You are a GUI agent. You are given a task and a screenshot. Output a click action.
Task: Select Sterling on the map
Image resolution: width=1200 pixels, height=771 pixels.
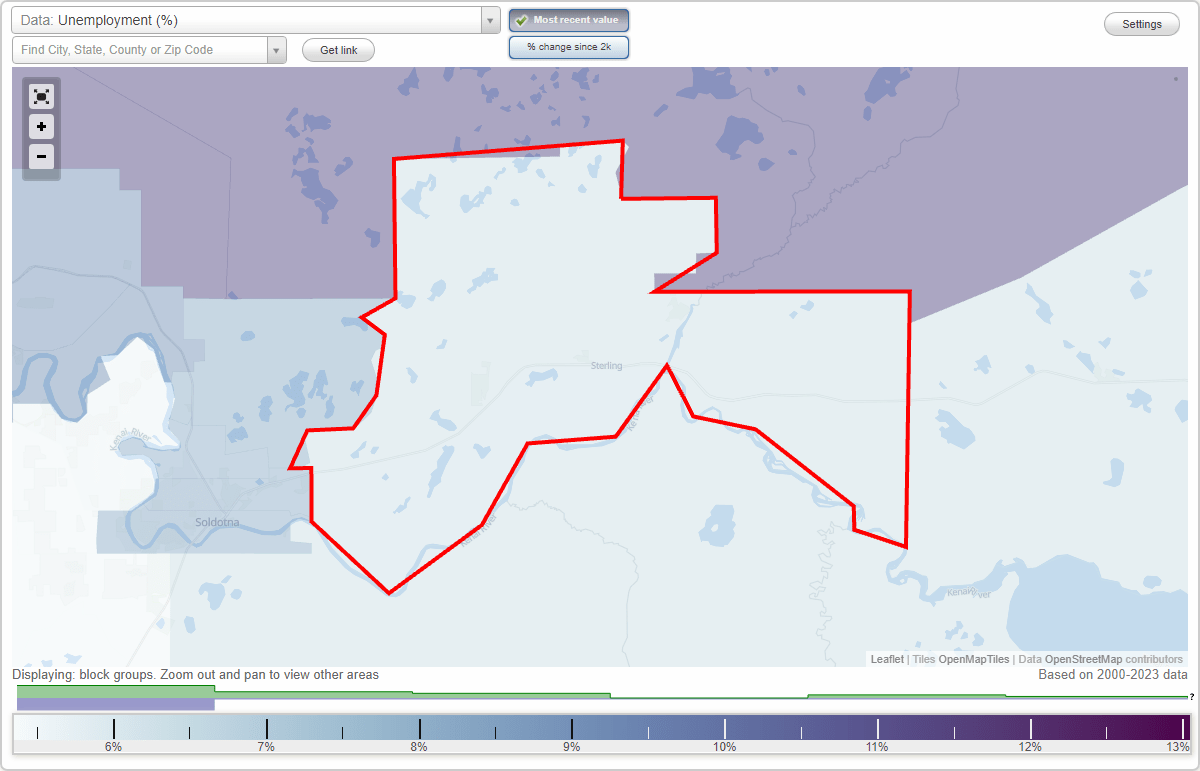[605, 365]
